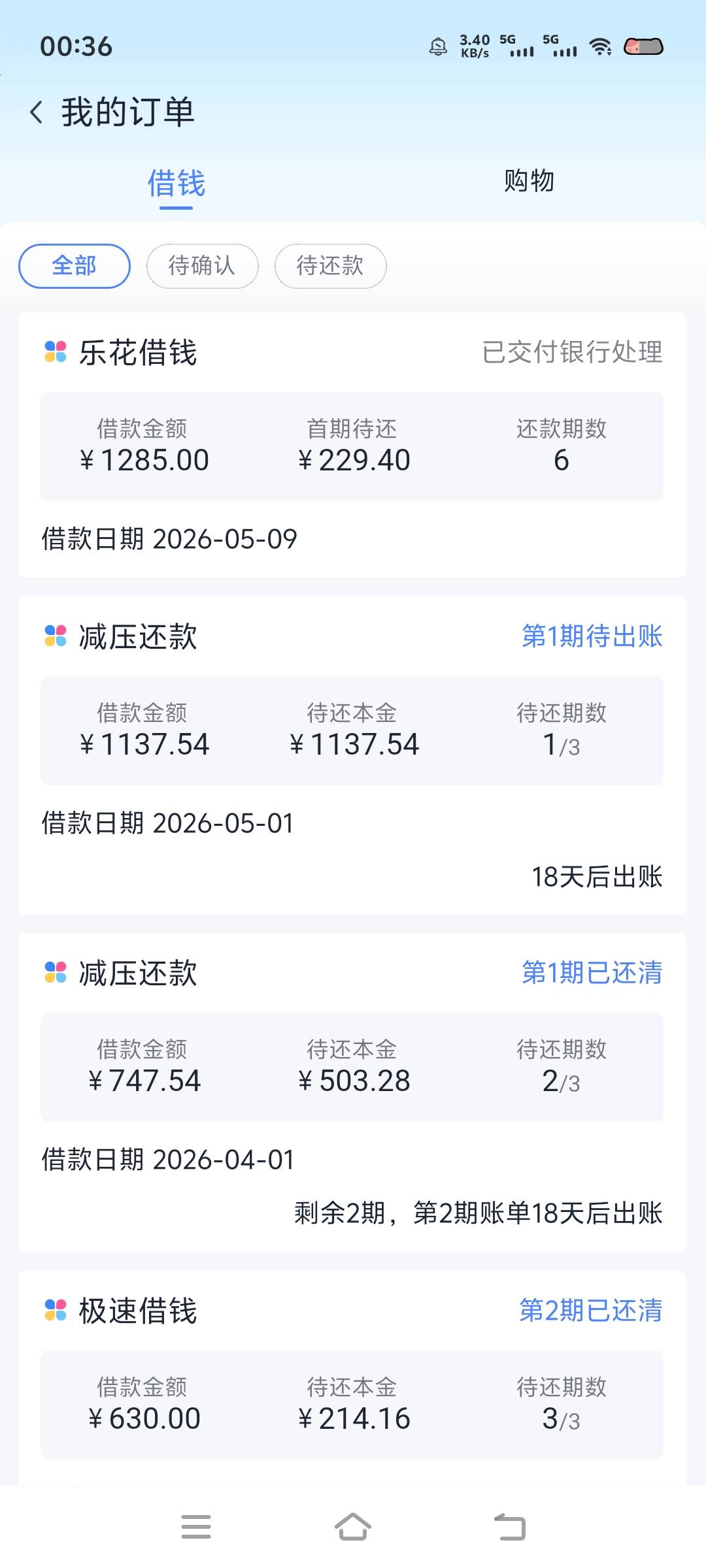Tap the Android back navigation icon
Image resolution: width=706 pixels, height=1568 pixels.
tap(510, 1527)
